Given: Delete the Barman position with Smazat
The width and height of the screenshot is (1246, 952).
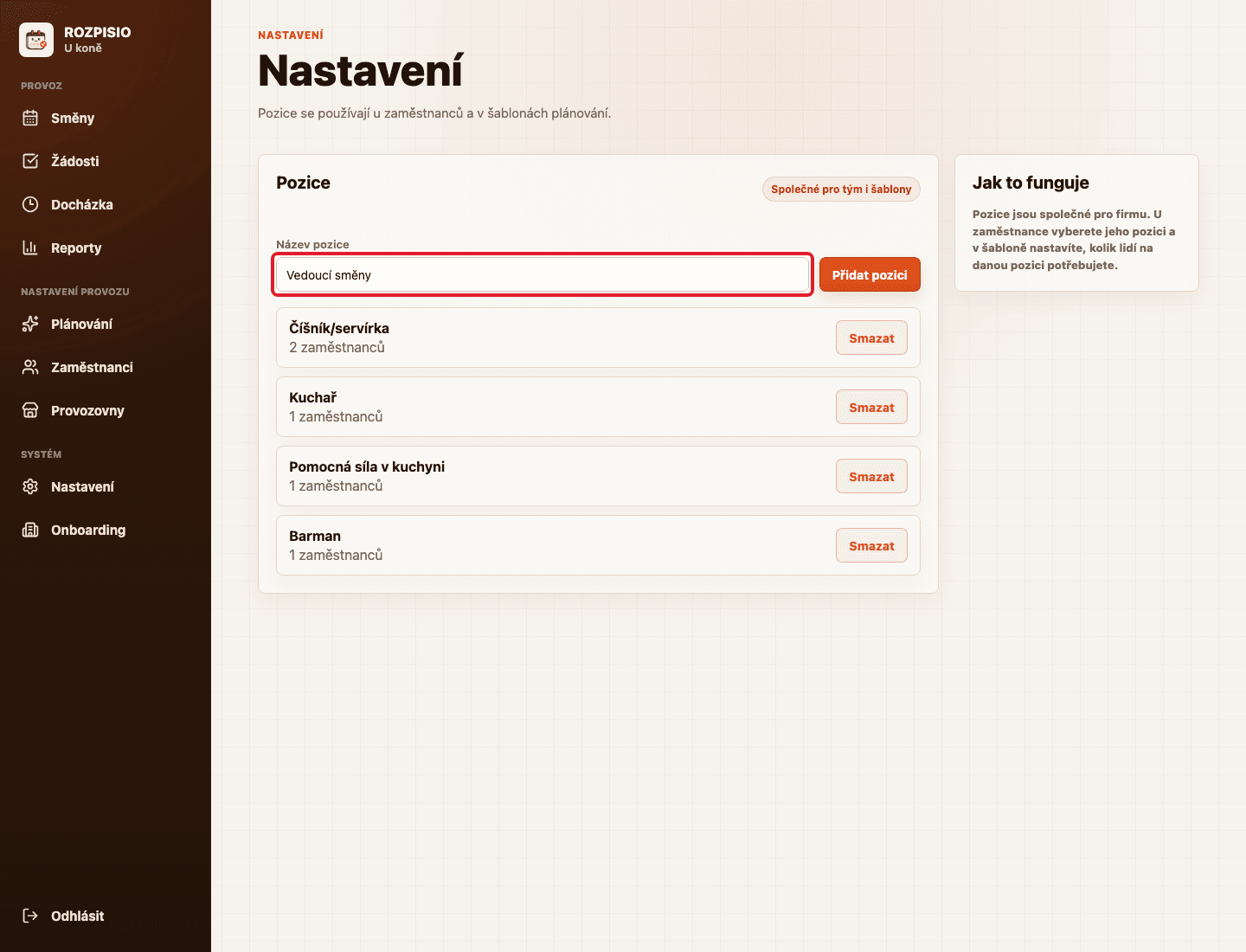Looking at the screenshot, I should [x=871, y=545].
